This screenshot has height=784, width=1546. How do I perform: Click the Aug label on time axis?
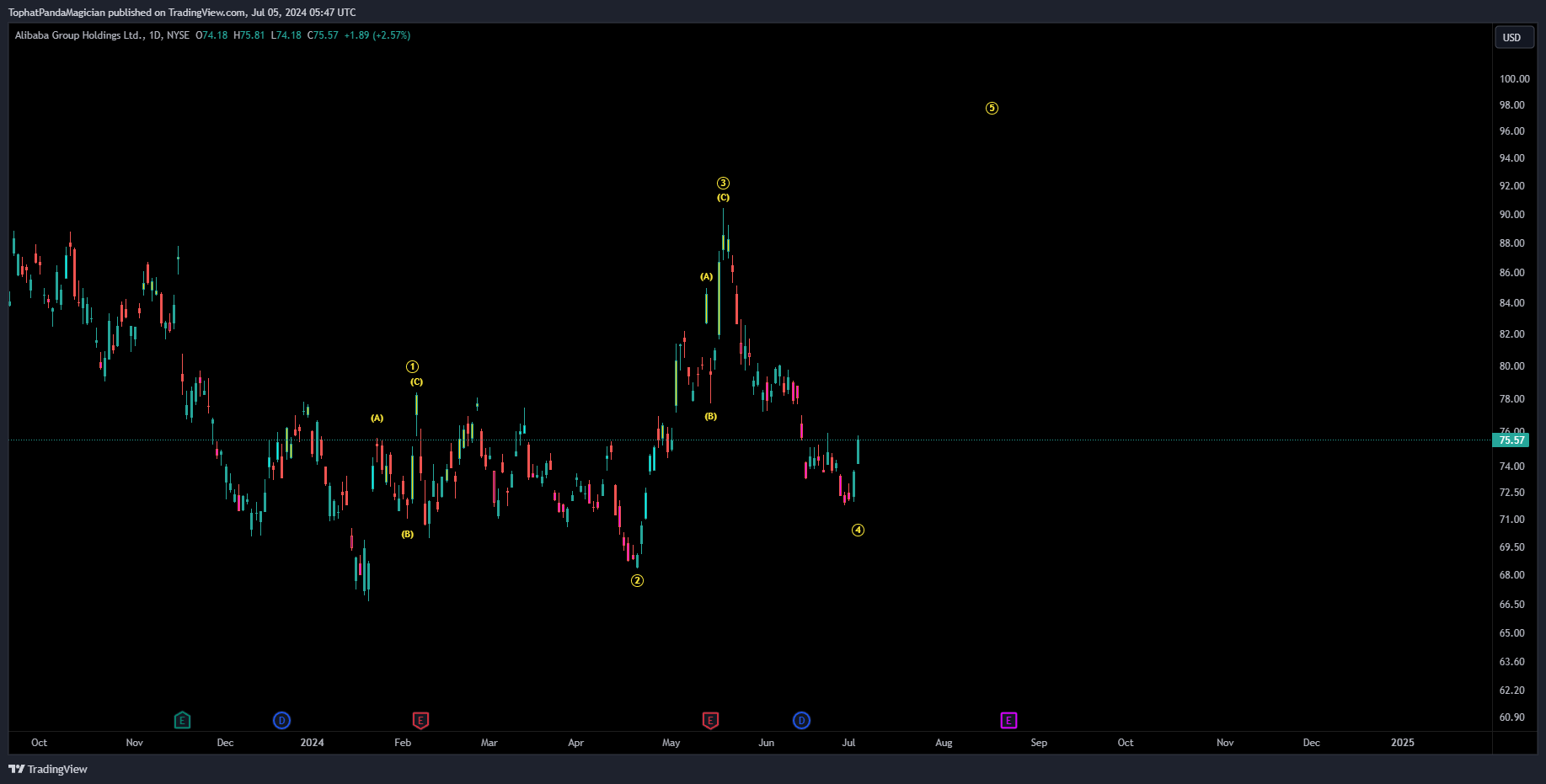[944, 742]
